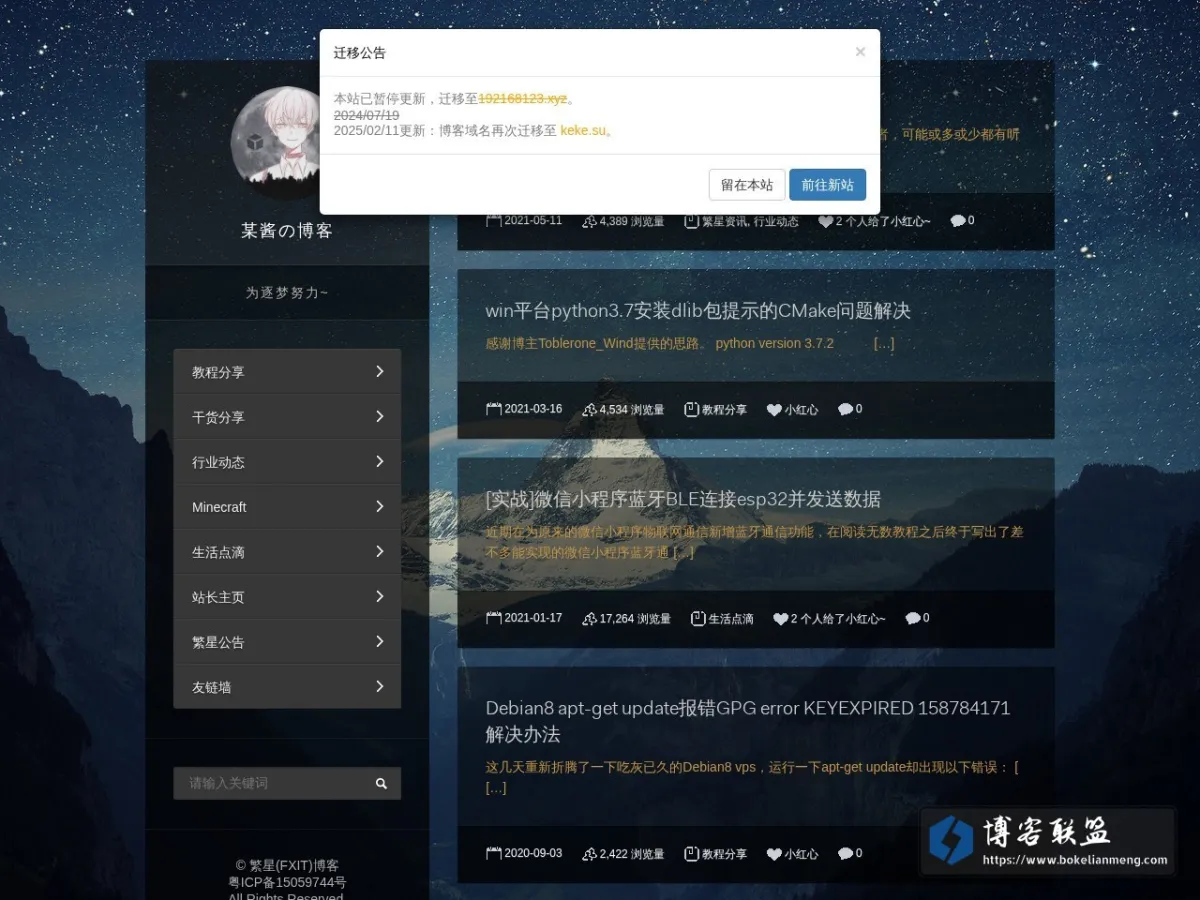The height and width of the screenshot is (900, 1200).
Task: Click views icon next to 17,264 浏览量
Action: pos(589,619)
